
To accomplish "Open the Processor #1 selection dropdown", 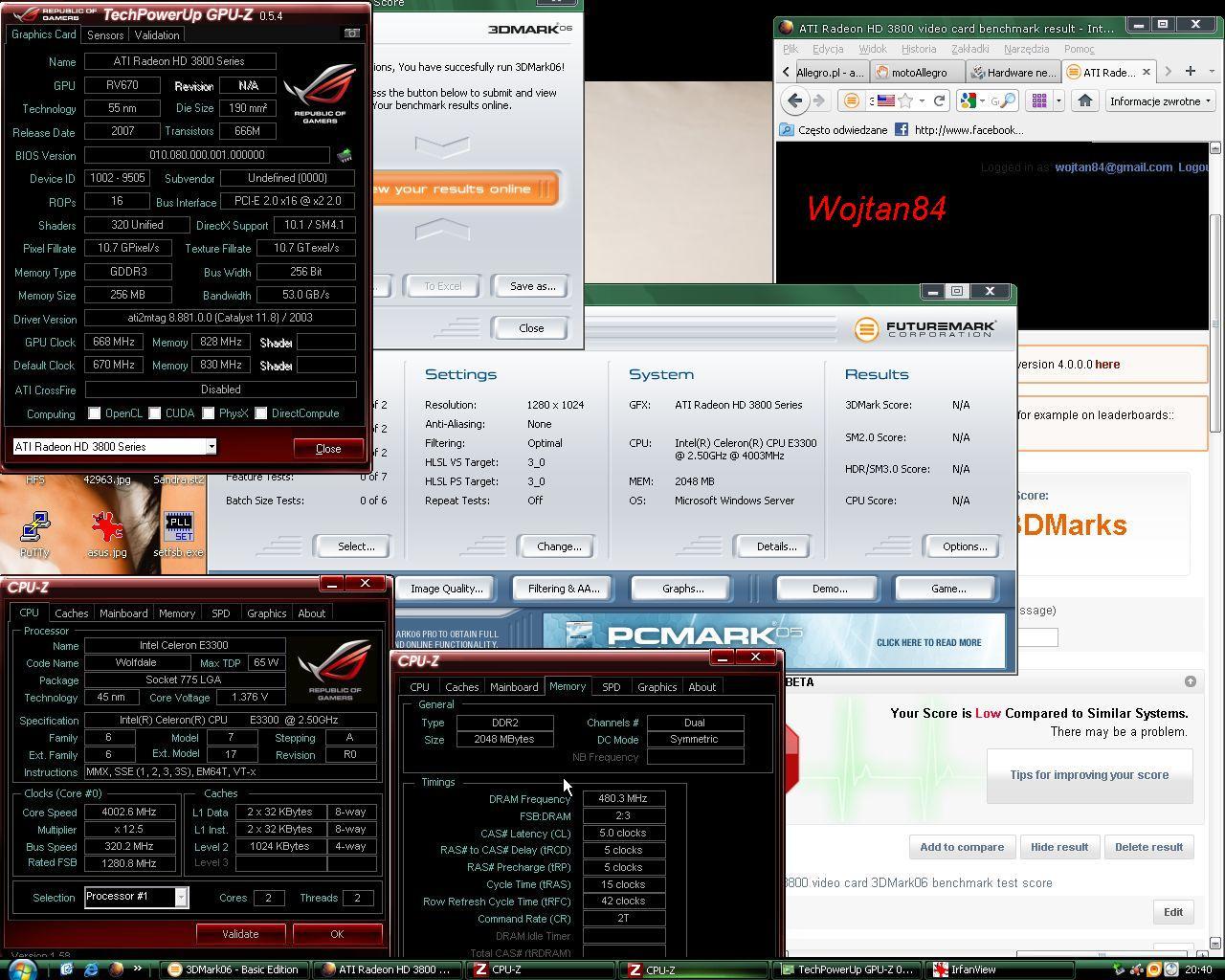I will click(x=180, y=897).
